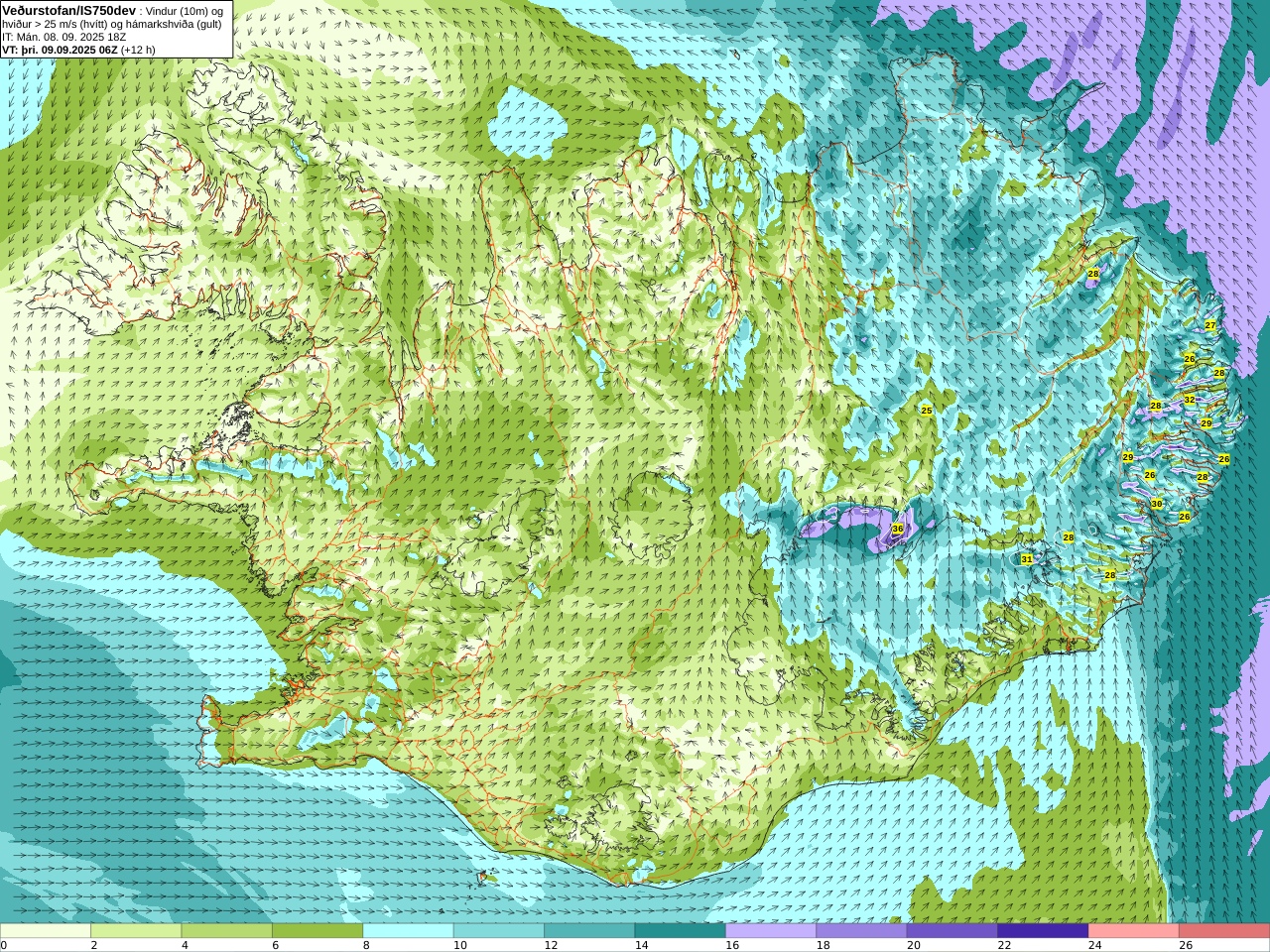Click the yellow gust label "25"
This screenshot has width=1270, height=952.
(927, 411)
